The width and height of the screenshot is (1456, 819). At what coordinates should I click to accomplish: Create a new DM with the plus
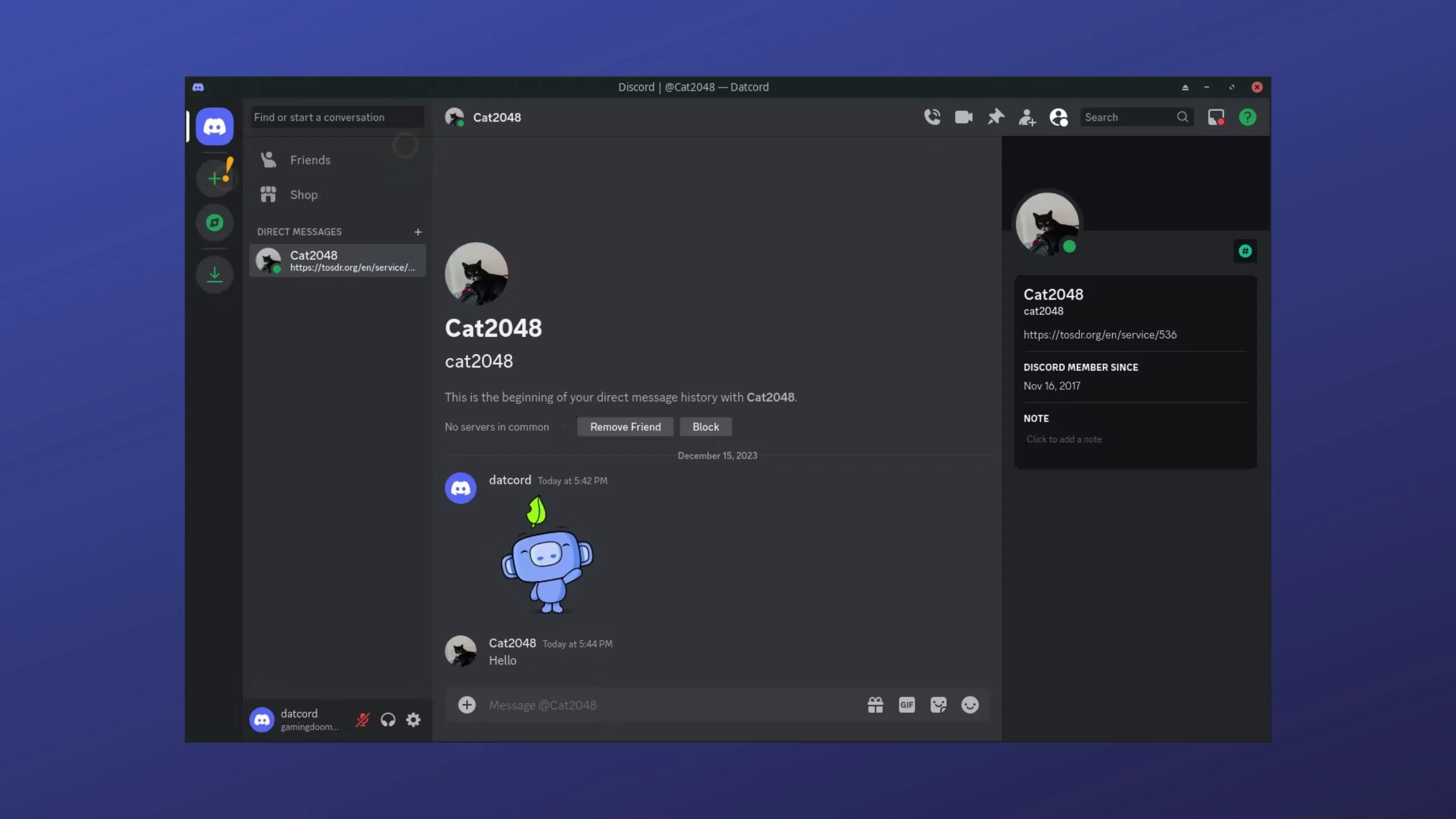418,232
